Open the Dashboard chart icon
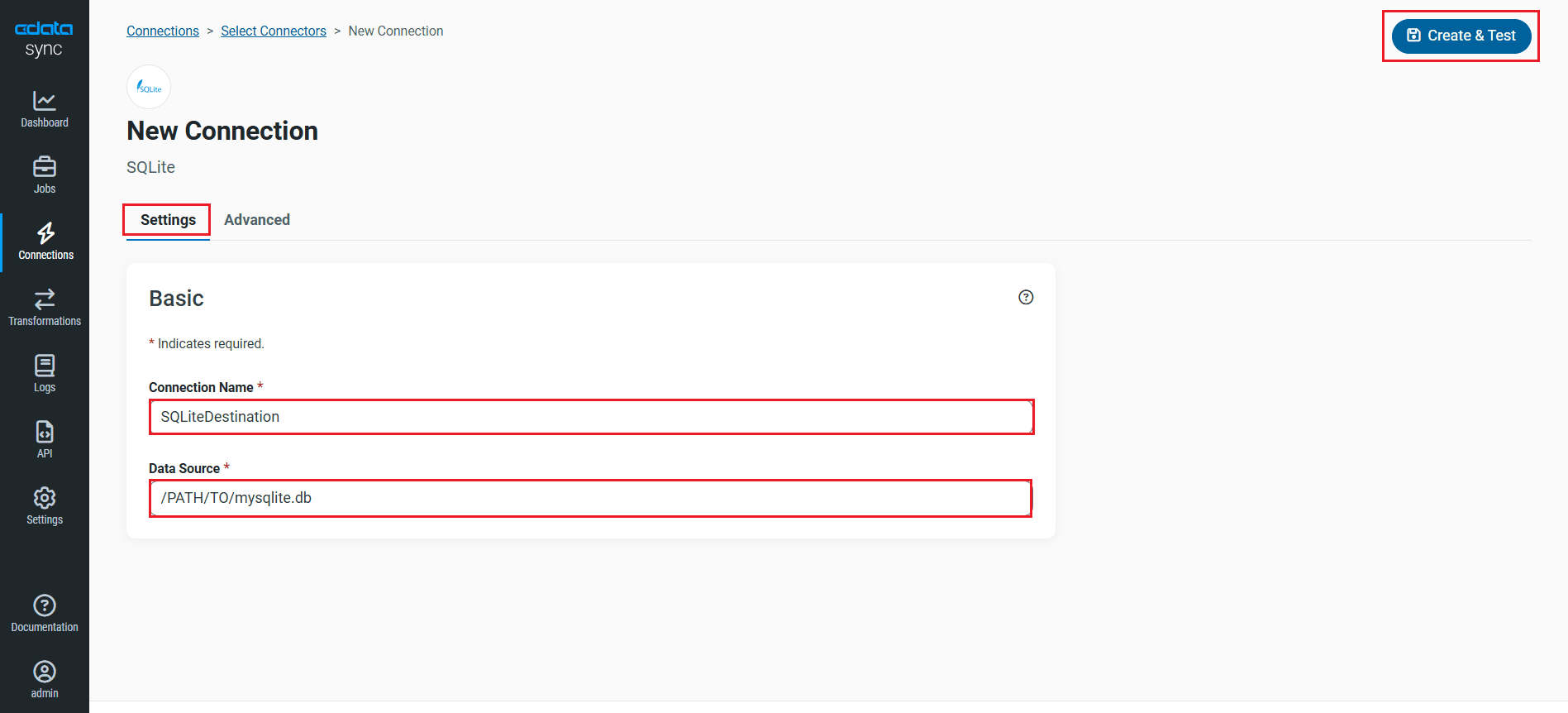 pyautogui.click(x=45, y=101)
